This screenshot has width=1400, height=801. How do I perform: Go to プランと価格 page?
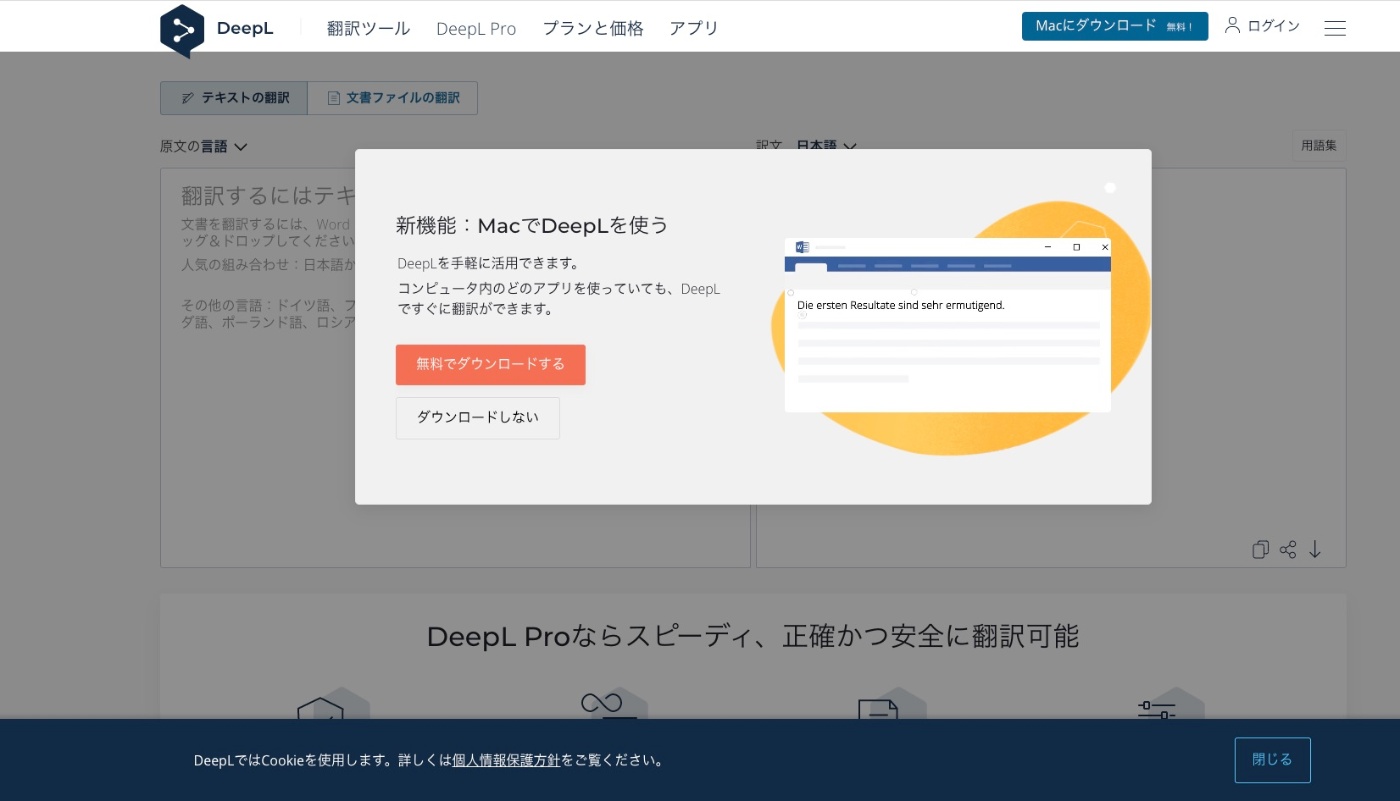point(593,28)
